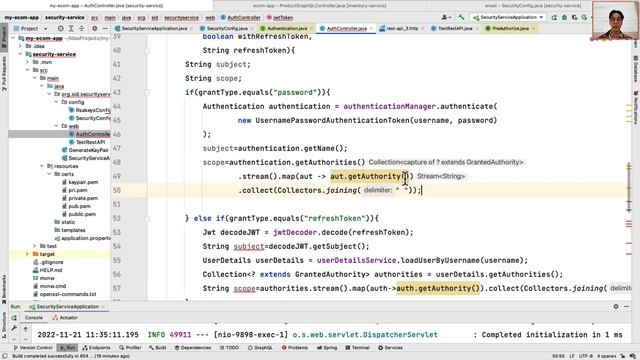The height and width of the screenshot is (360, 640).
Task: Toggle fold marker at line 43
Action: (x=147, y=92)
